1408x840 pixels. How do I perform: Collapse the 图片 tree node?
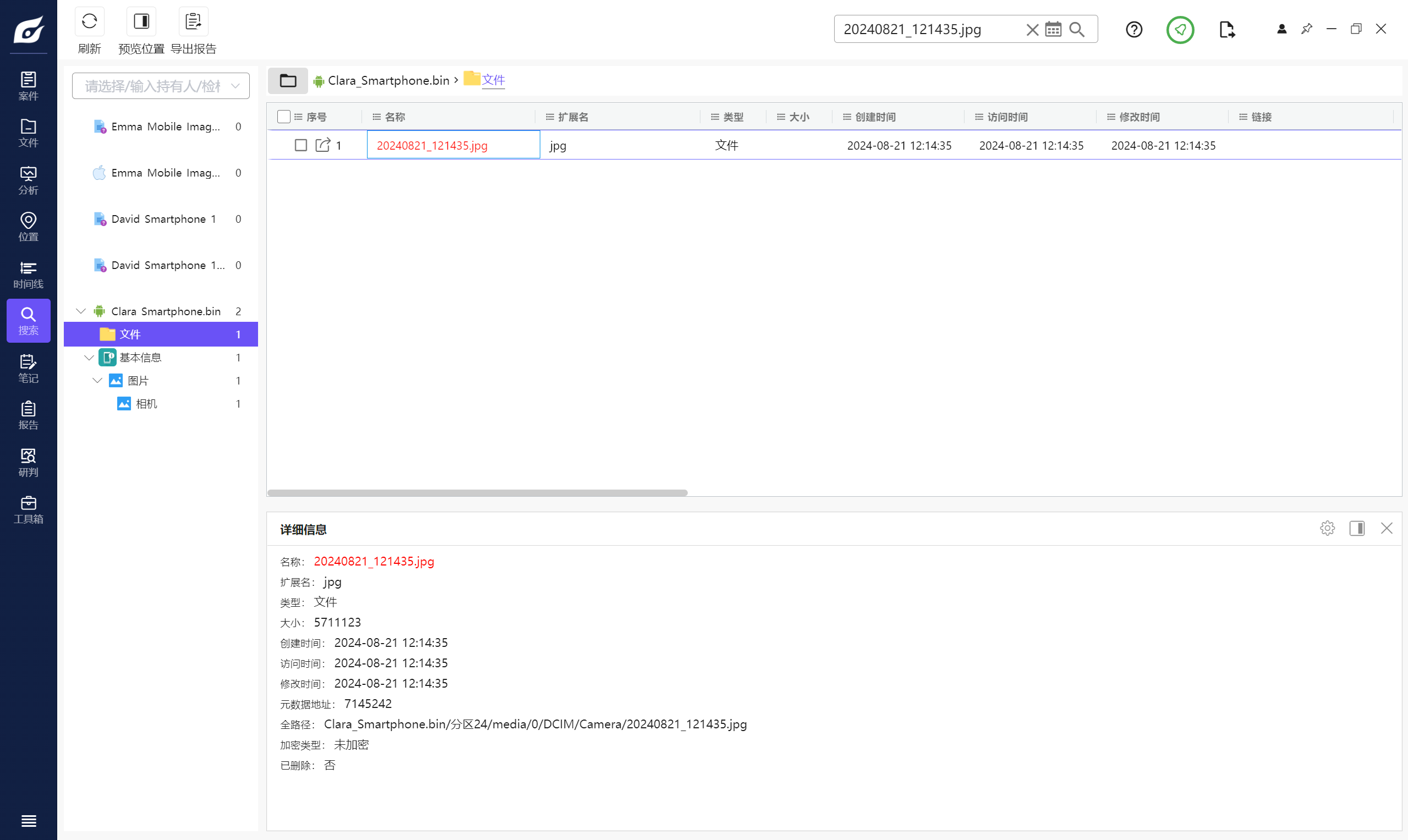tap(97, 380)
